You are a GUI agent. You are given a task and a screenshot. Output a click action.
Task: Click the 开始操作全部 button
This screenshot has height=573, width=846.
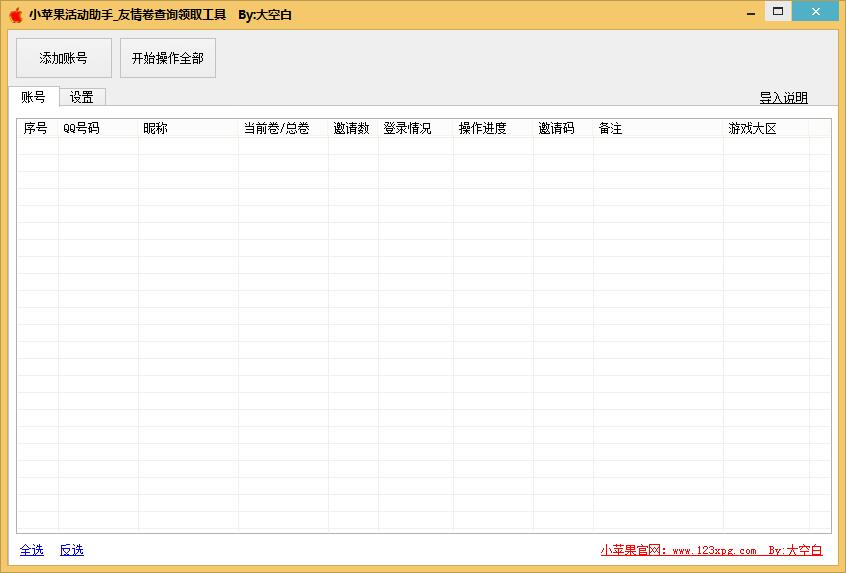pos(167,58)
